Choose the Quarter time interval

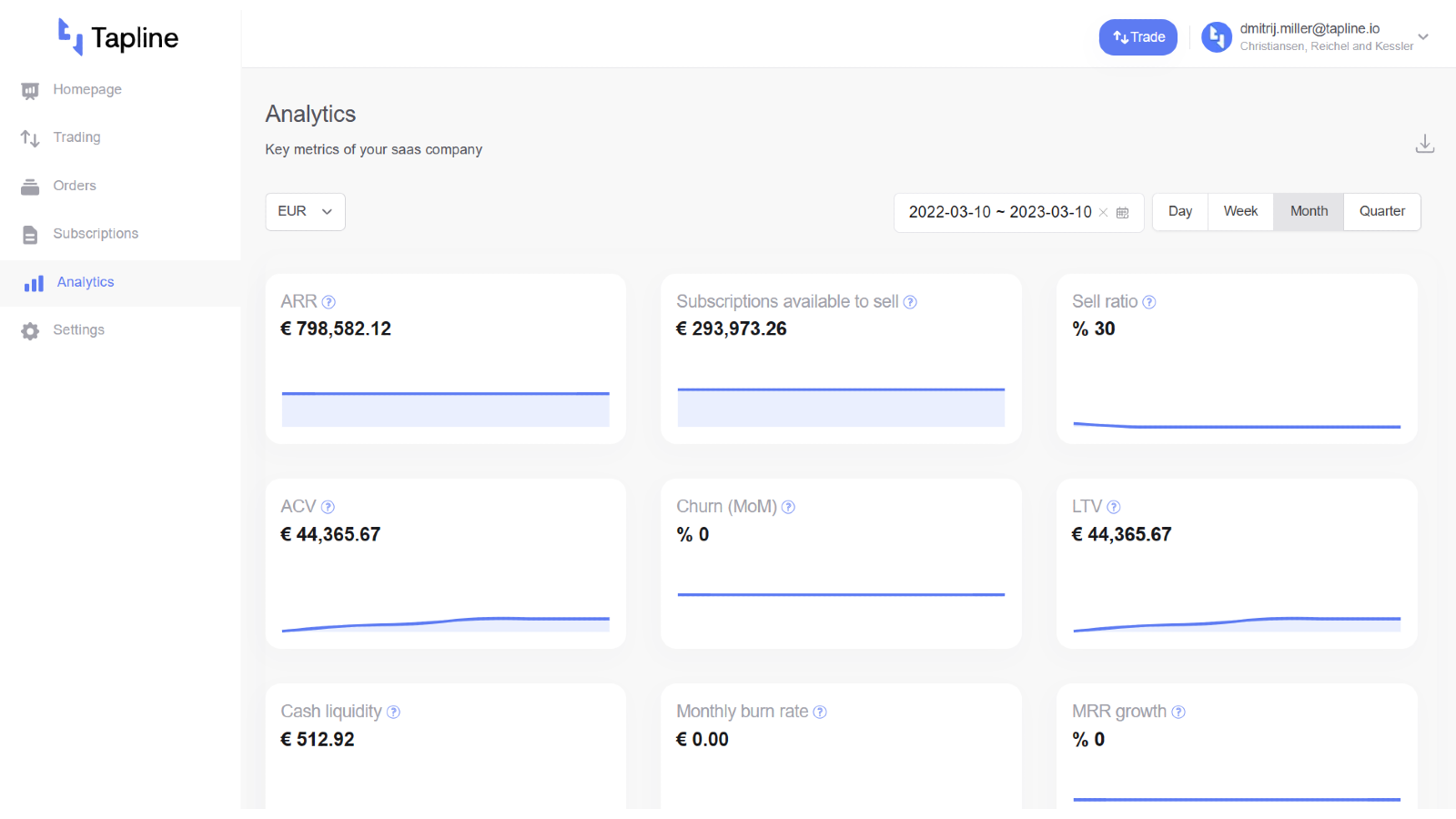point(1381,211)
